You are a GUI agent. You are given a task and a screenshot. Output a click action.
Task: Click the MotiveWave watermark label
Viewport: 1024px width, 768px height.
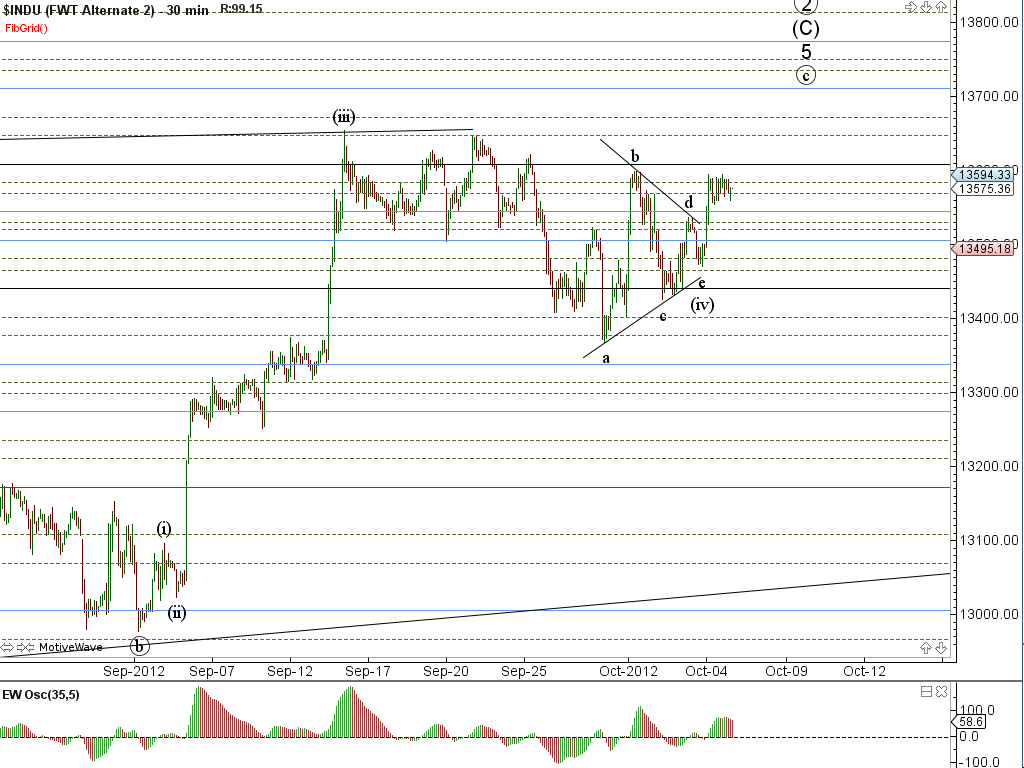(x=70, y=647)
